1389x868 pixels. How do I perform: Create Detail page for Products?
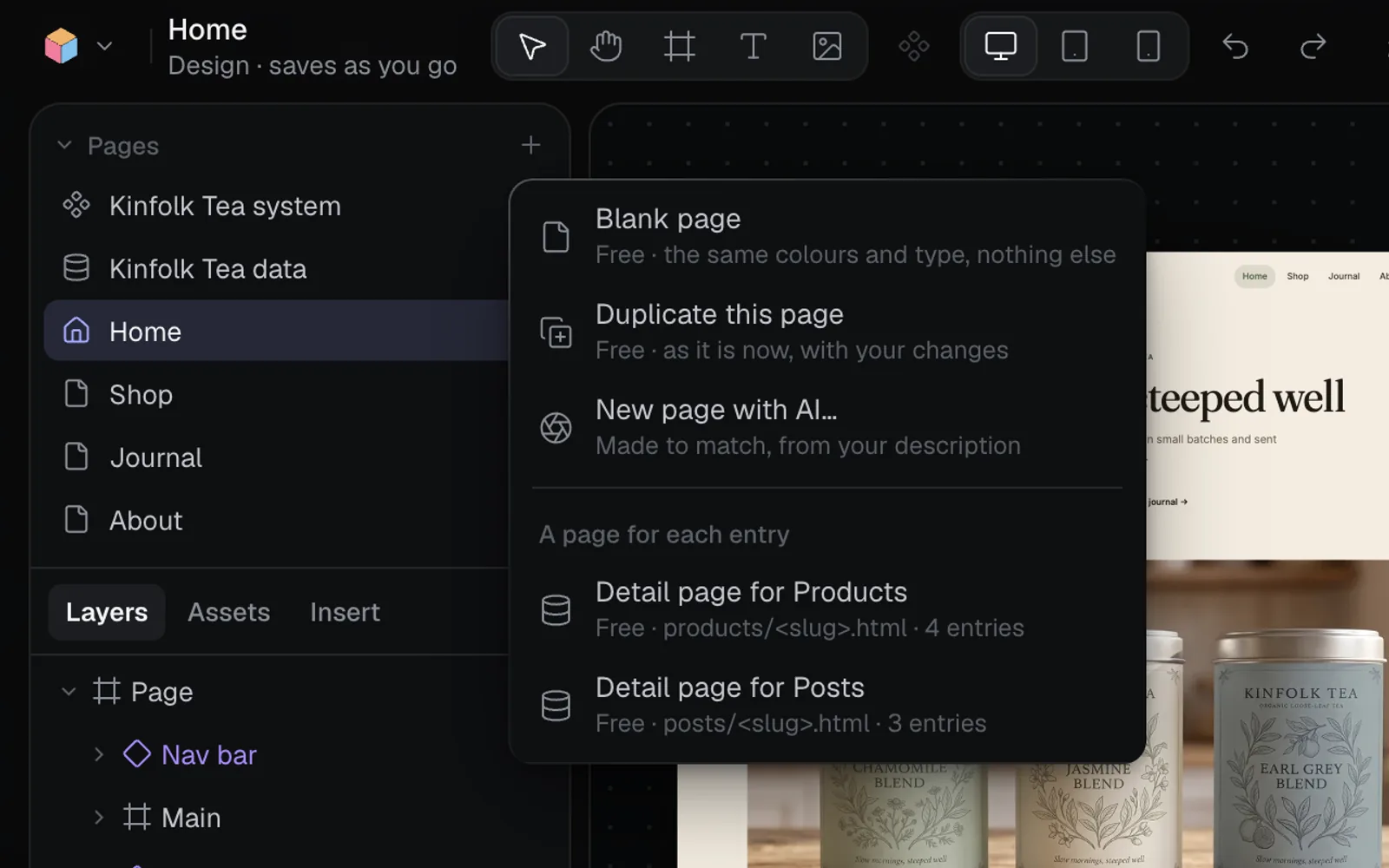click(x=826, y=609)
